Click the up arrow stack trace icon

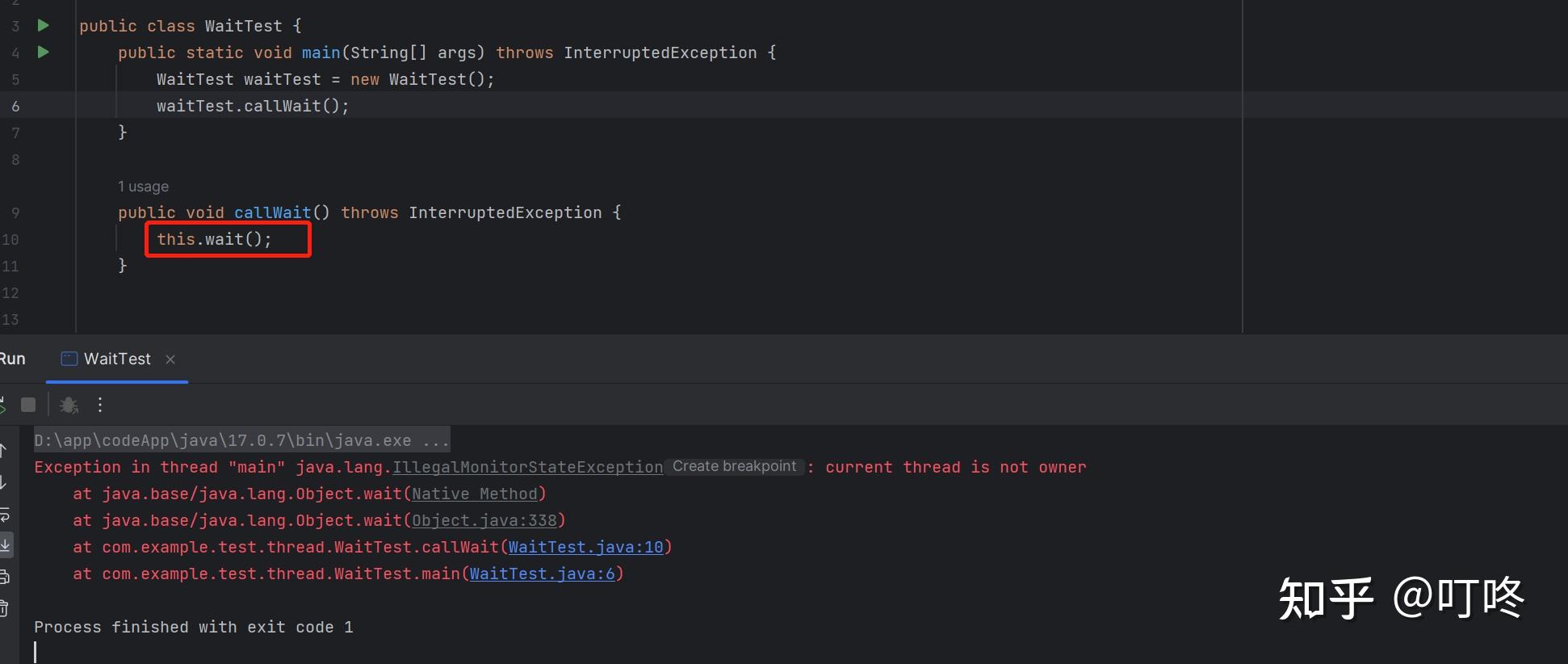(3, 451)
